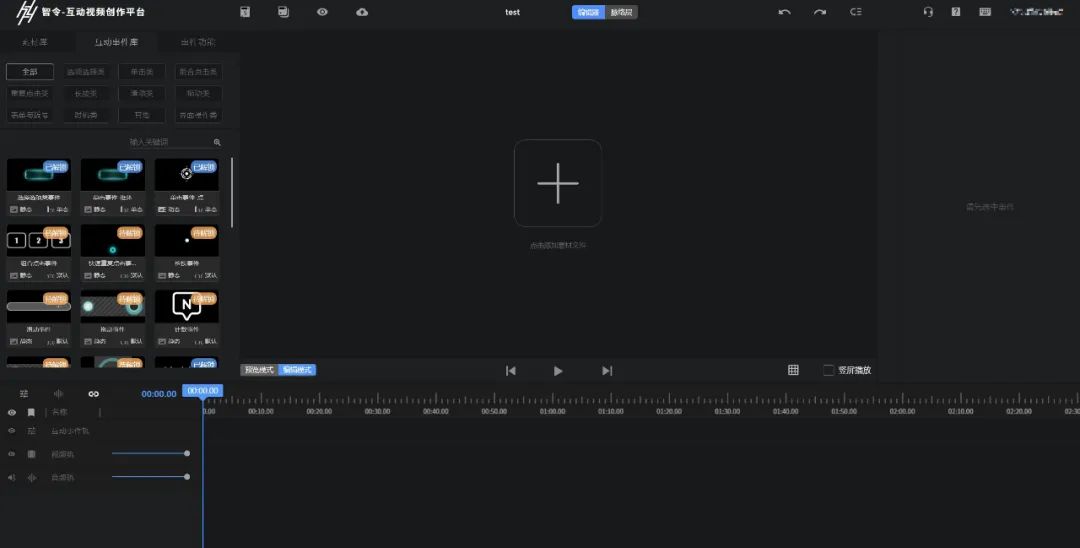Open the help question mark icon
Screen dimensions: 1080x548
pos(956,12)
